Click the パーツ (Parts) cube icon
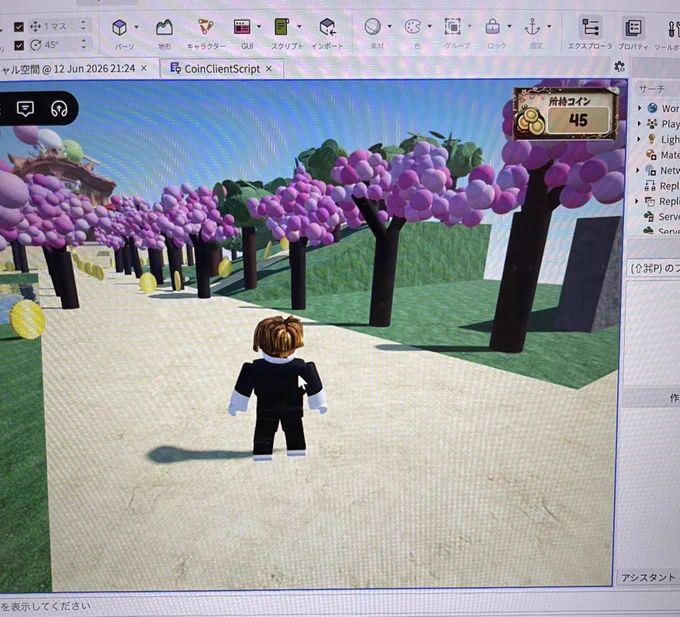The width and height of the screenshot is (680, 617). (119, 28)
